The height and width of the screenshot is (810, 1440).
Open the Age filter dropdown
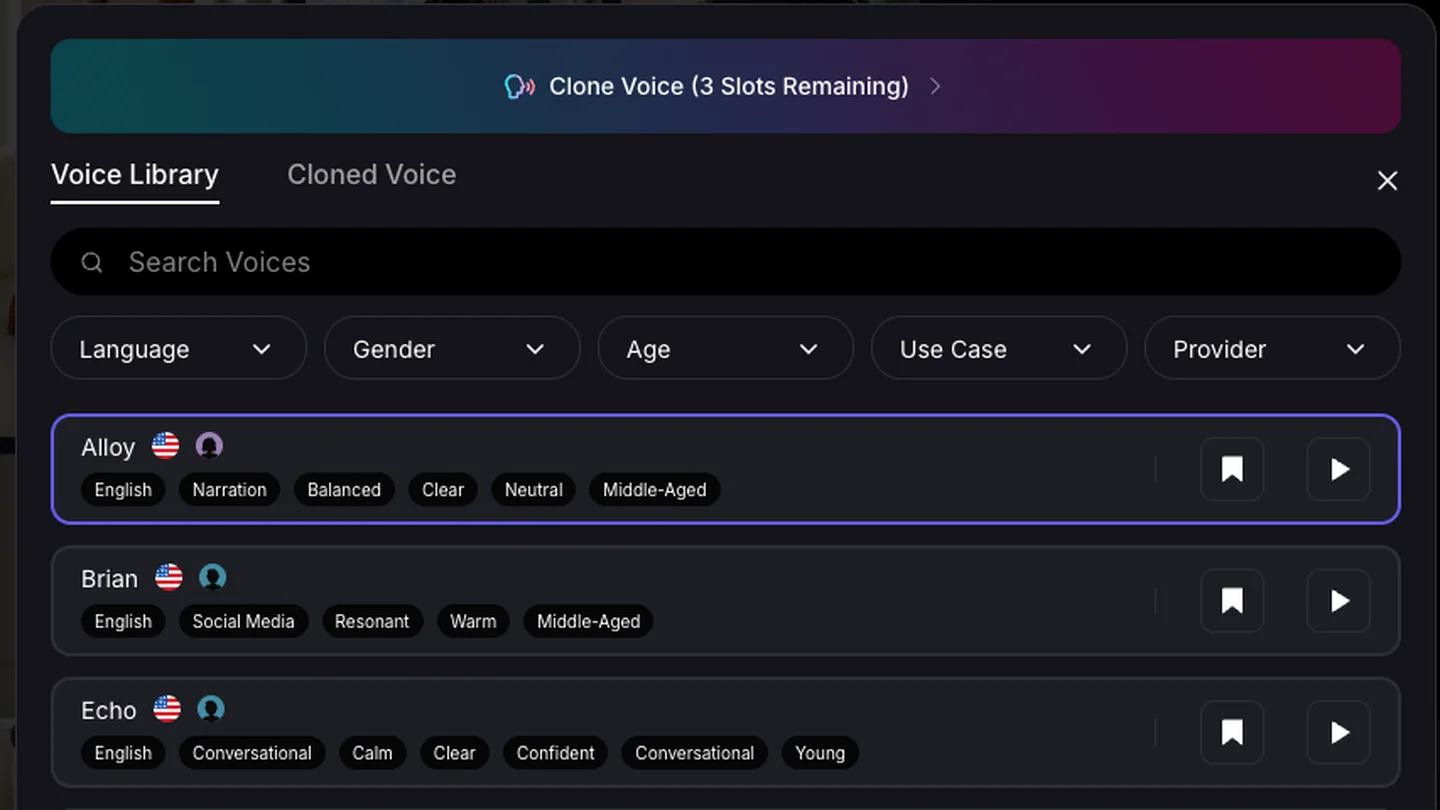point(725,348)
